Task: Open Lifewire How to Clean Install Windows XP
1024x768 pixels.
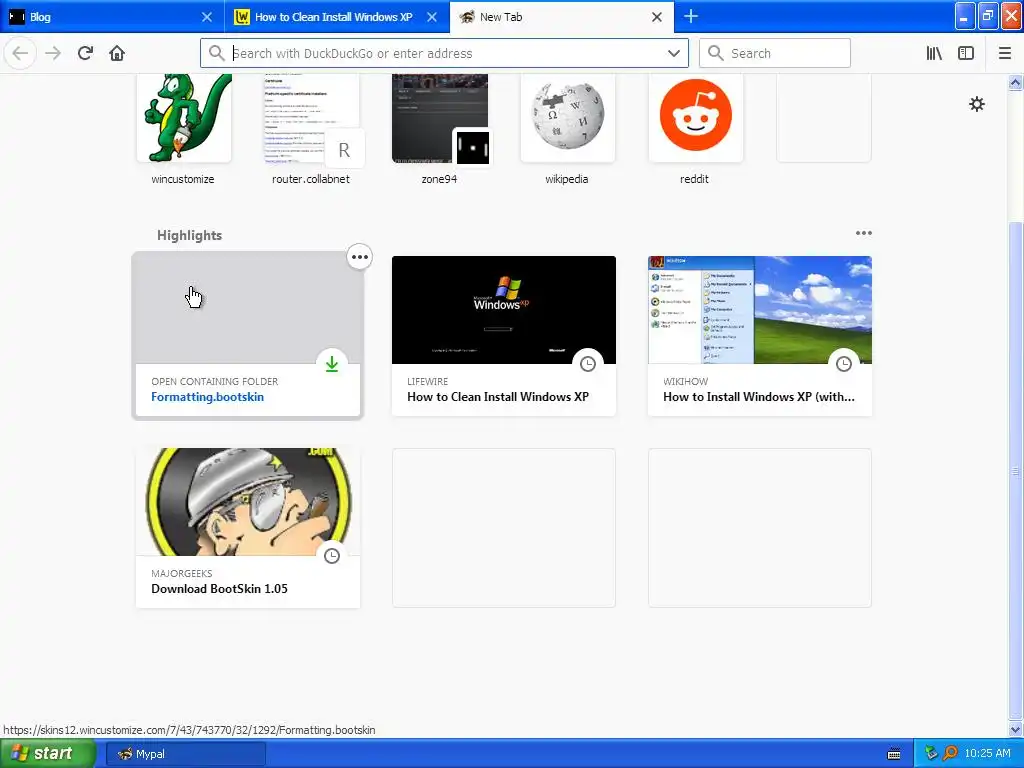Action: (x=504, y=336)
